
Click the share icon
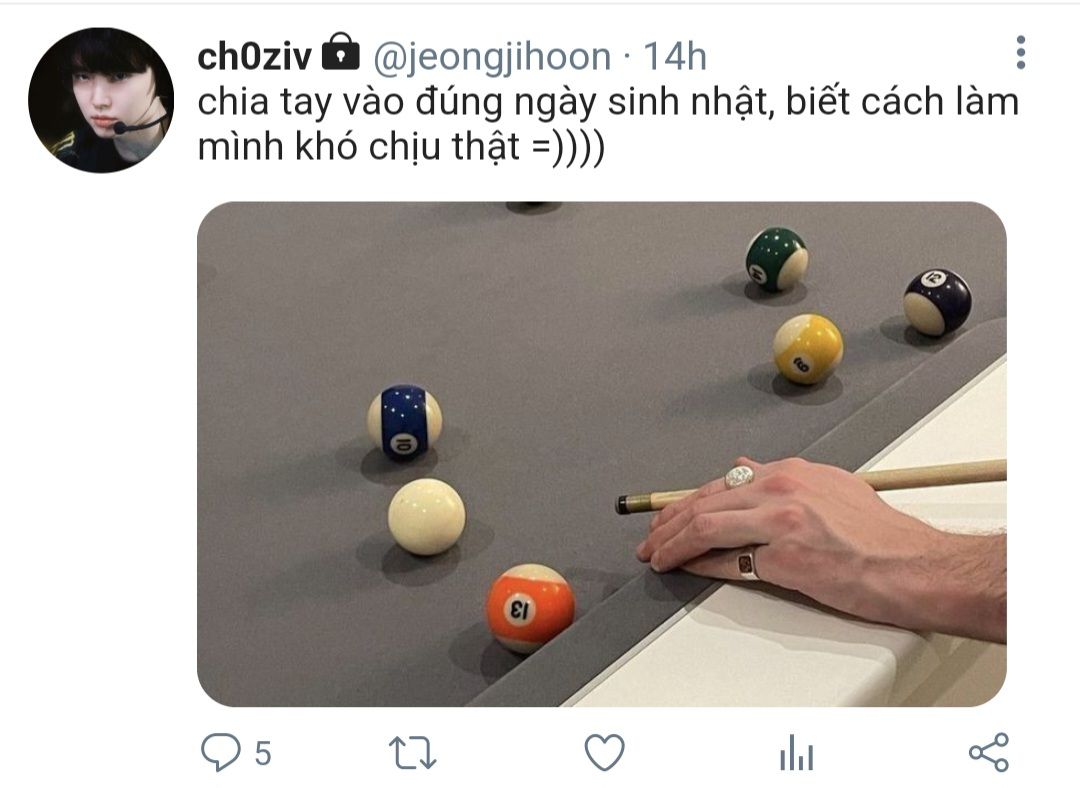coord(989,752)
